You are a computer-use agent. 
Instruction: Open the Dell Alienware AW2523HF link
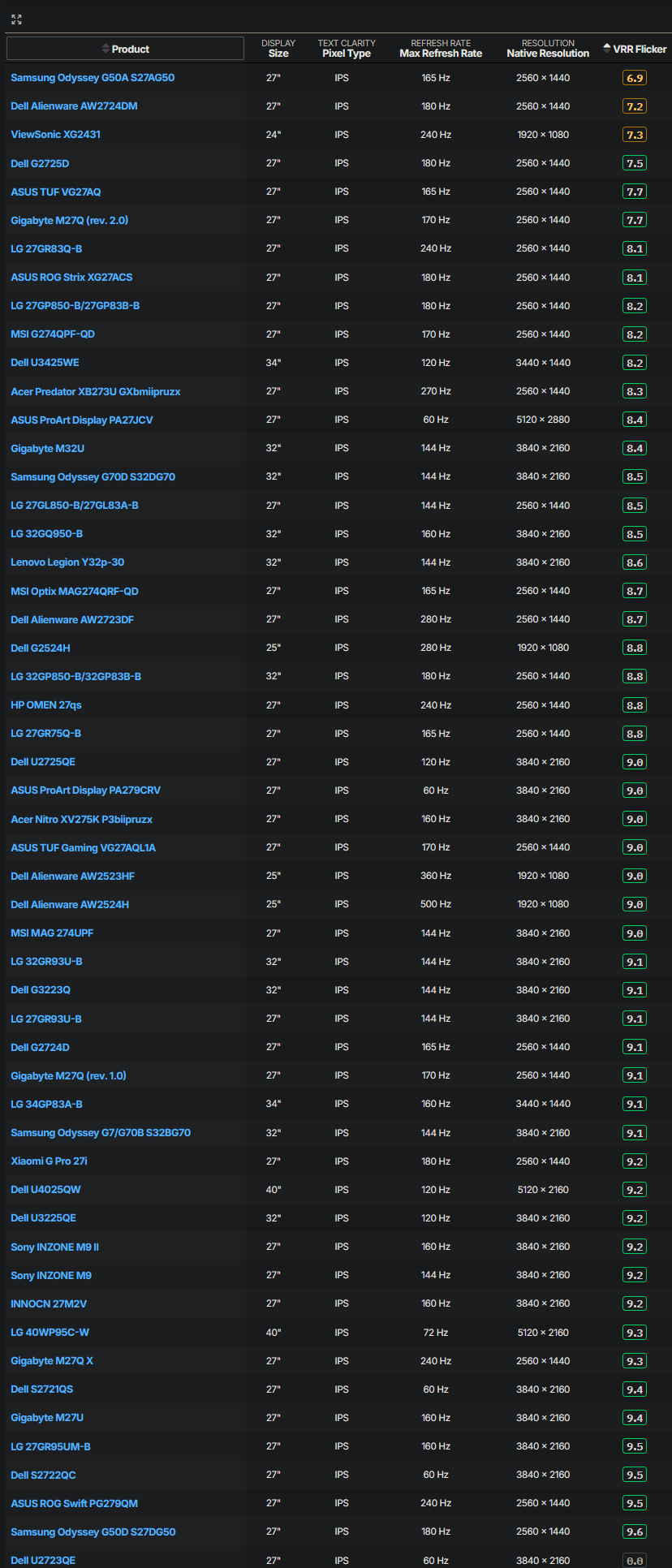coord(73,876)
